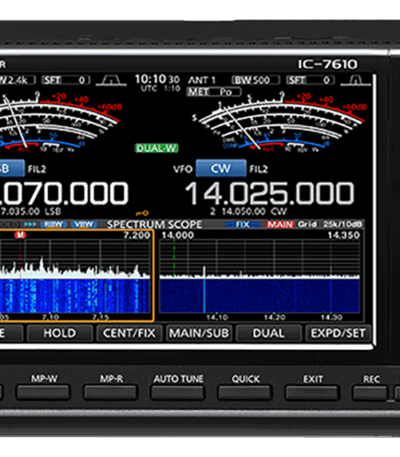Image resolution: width=400 pixels, height=457 pixels.
Task: Tap the 7.200 scope upper edge label
Action: click(x=137, y=235)
